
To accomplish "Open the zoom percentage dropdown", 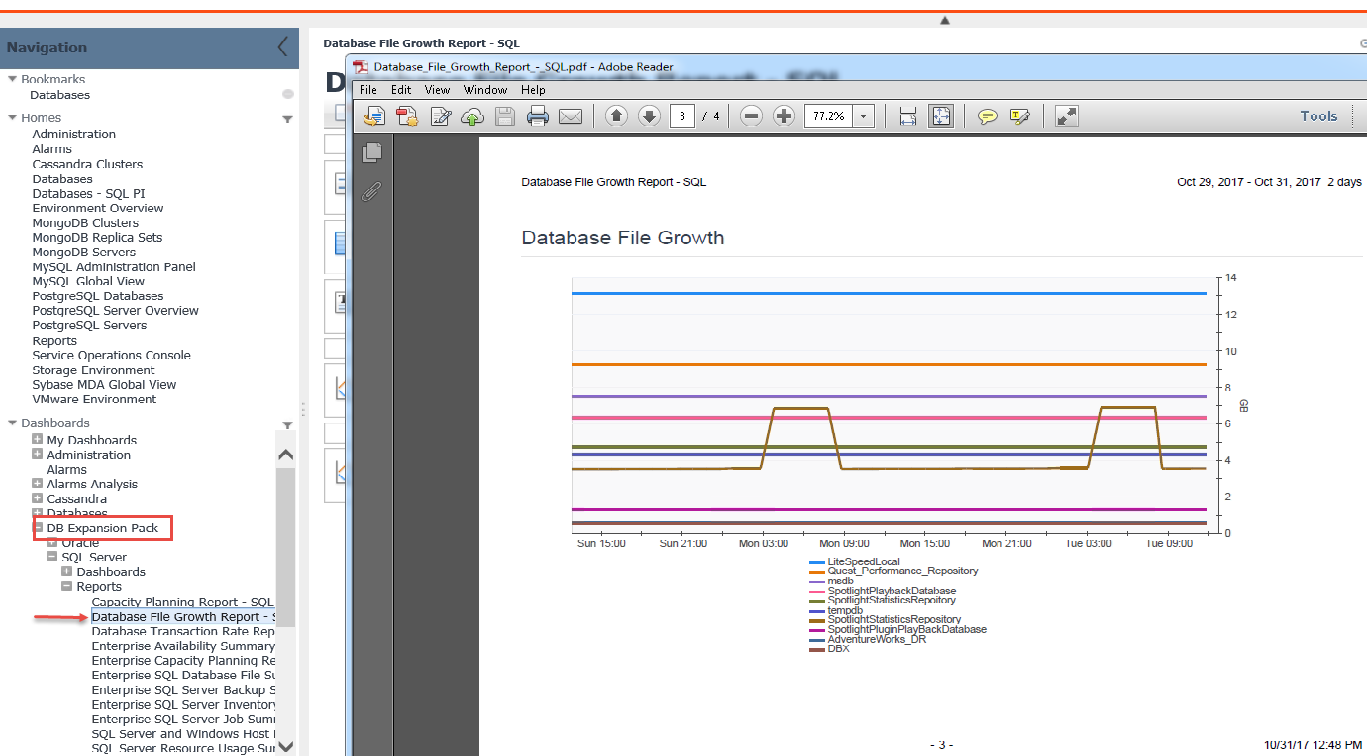I will [863, 116].
